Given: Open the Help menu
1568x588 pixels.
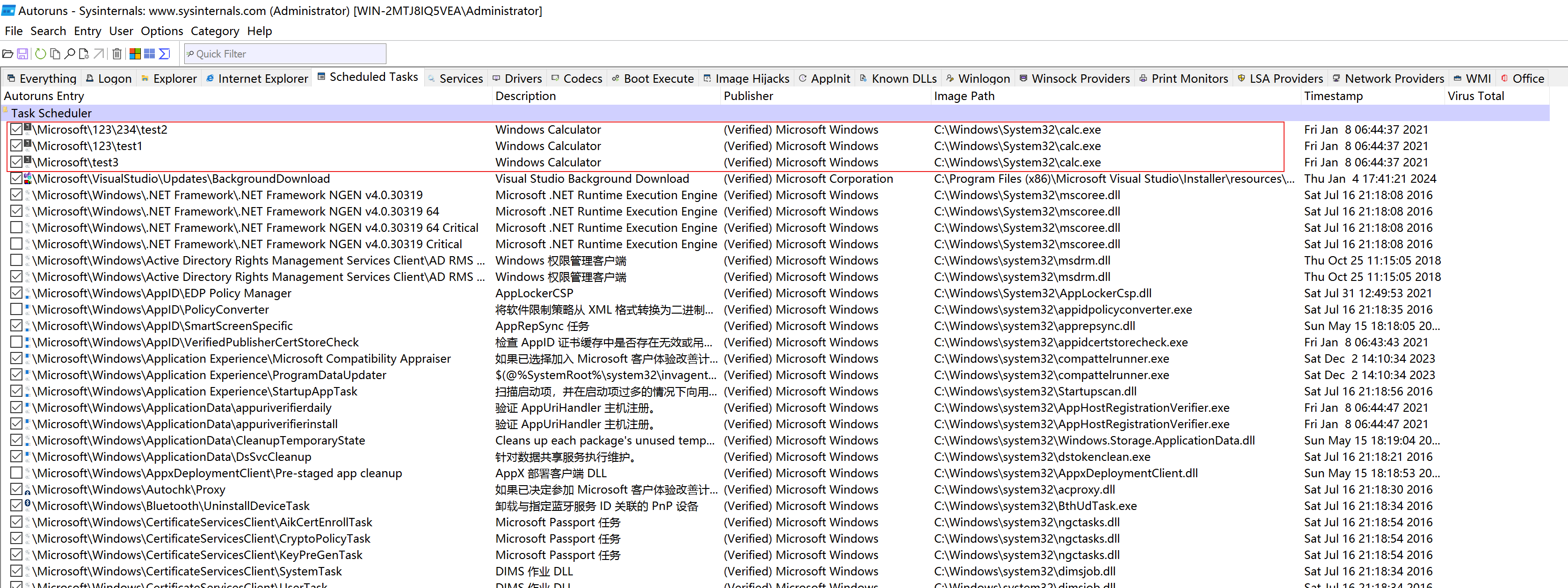Looking at the screenshot, I should pos(259,31).
